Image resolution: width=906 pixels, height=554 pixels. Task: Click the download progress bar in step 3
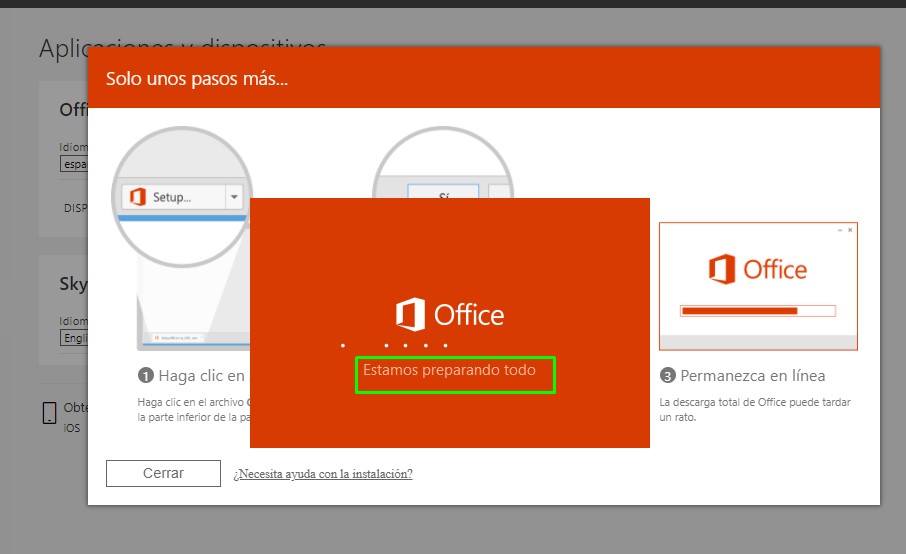point(757,311)
